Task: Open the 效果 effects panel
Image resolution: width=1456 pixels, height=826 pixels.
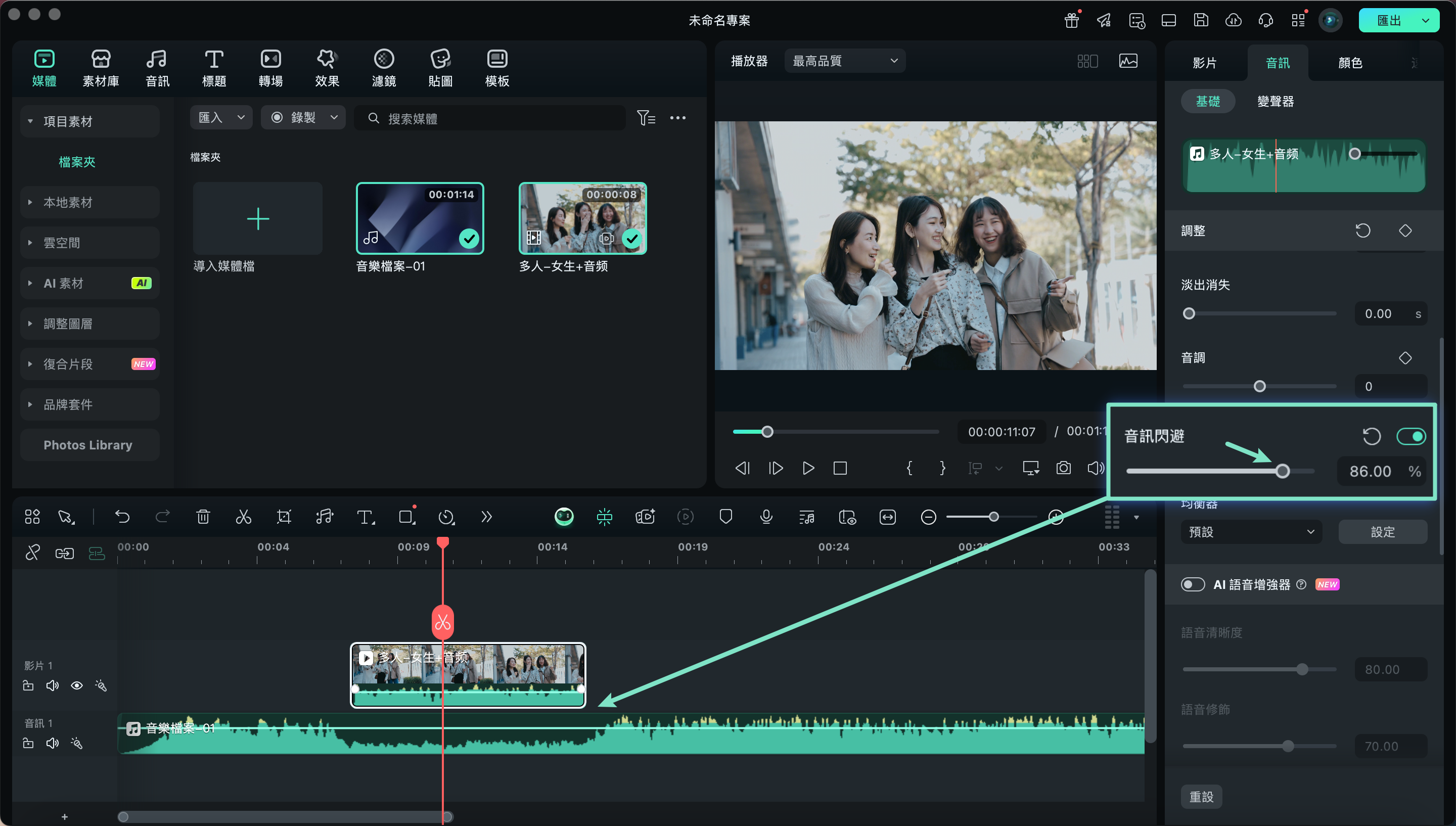Action: (x=327, y=68)
